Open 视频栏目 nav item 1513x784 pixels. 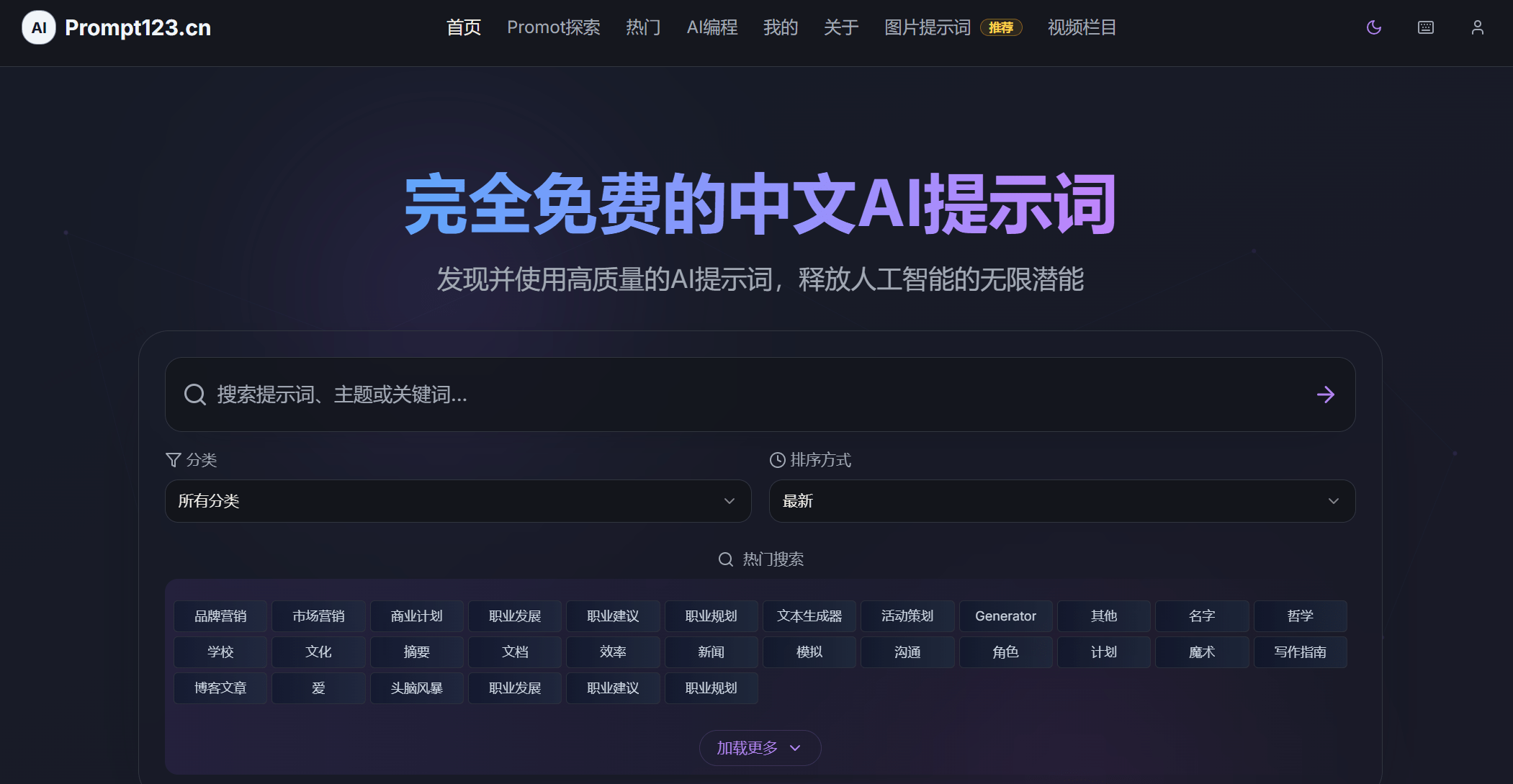(1082, 27)
